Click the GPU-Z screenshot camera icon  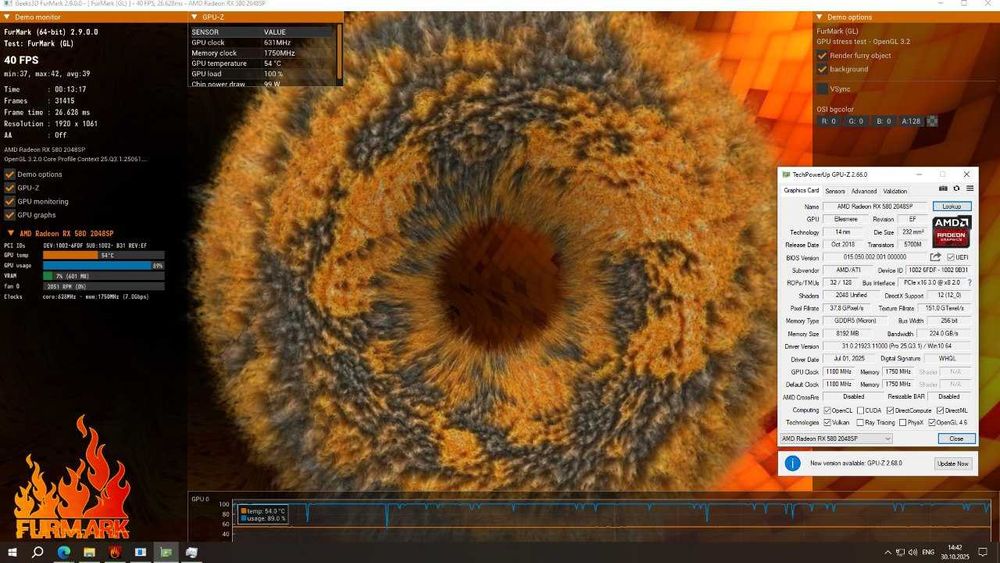943,189
